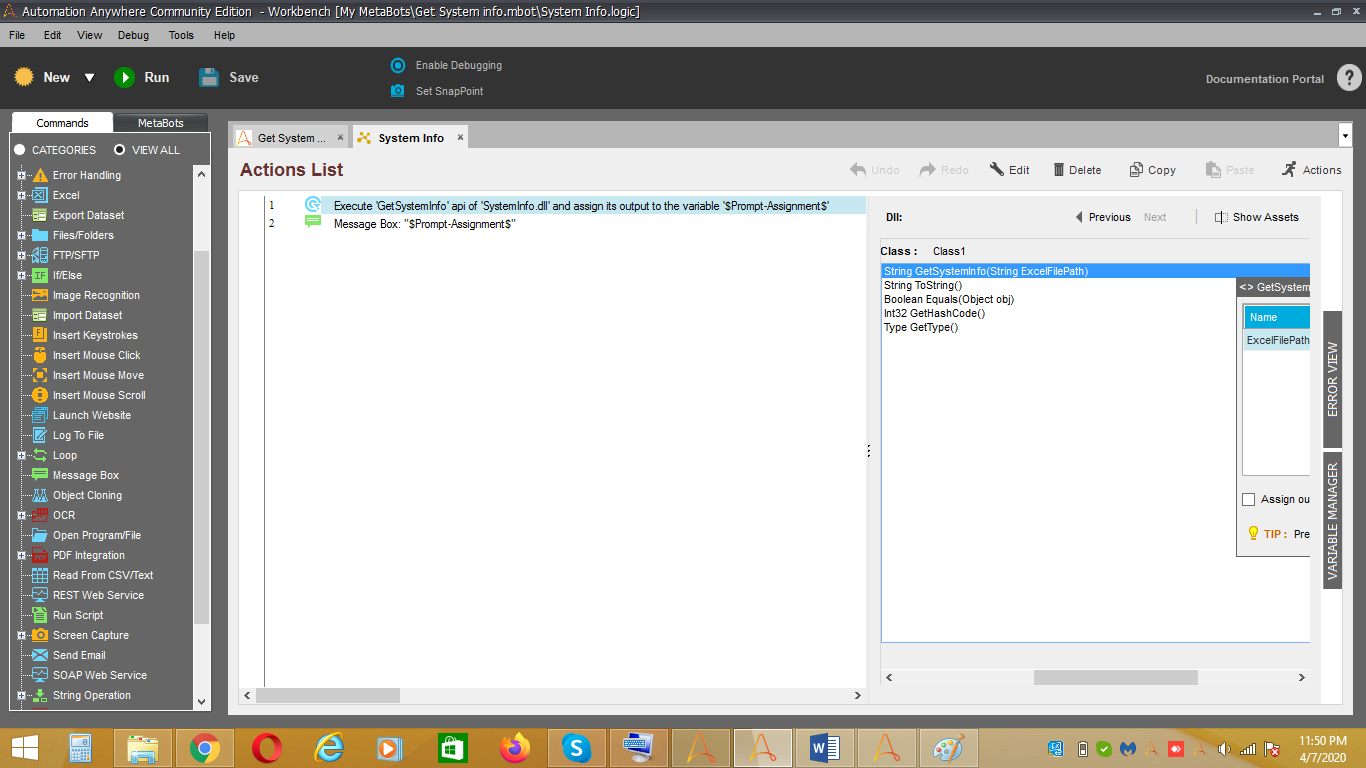Screen dimensions: 1366x768
Task: Click the Actions running-man icon
Action: pos(1290,169)
